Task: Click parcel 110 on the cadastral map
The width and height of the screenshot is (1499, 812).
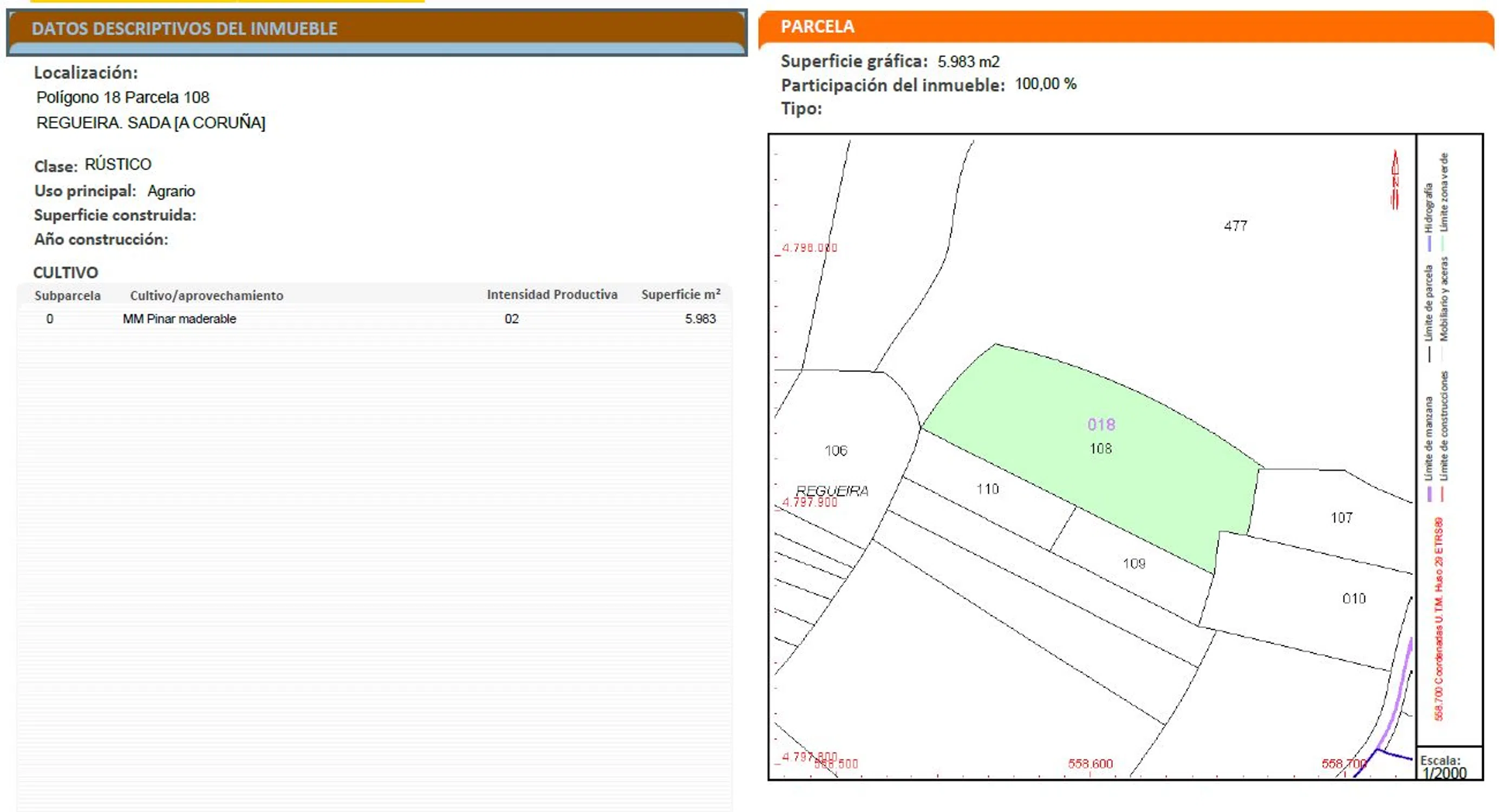Action: pyautogui.click(x=987, y=489)
